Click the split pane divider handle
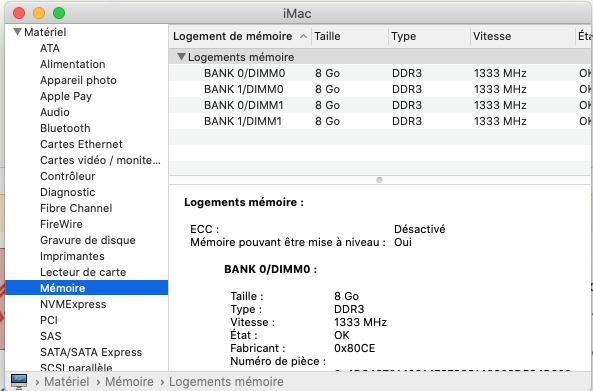Image resolution: width=593 pixels, height=391 pixels. (379, 180)
